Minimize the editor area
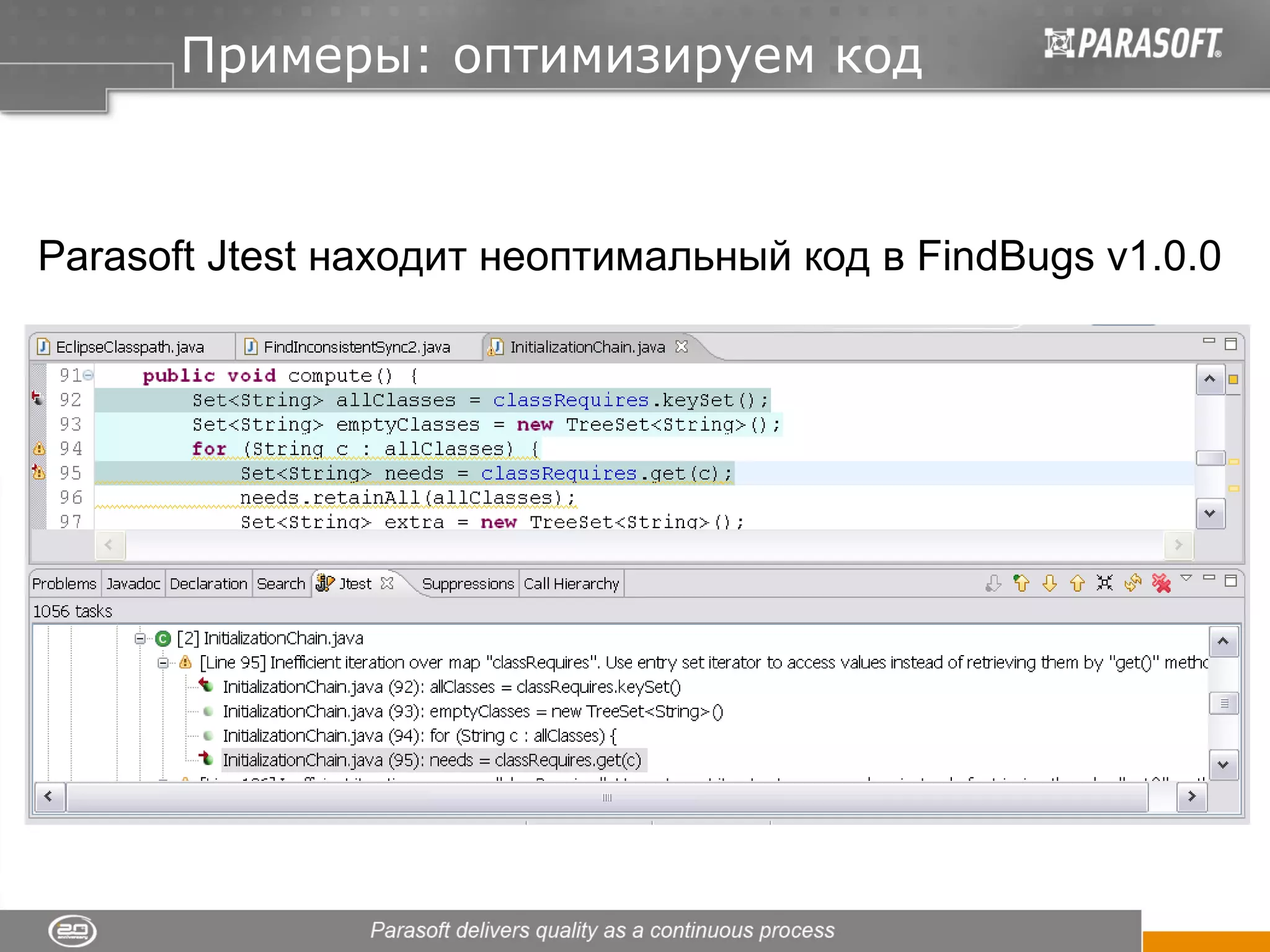This screenshot has width=1270, height=952. tap(1209, 340)
